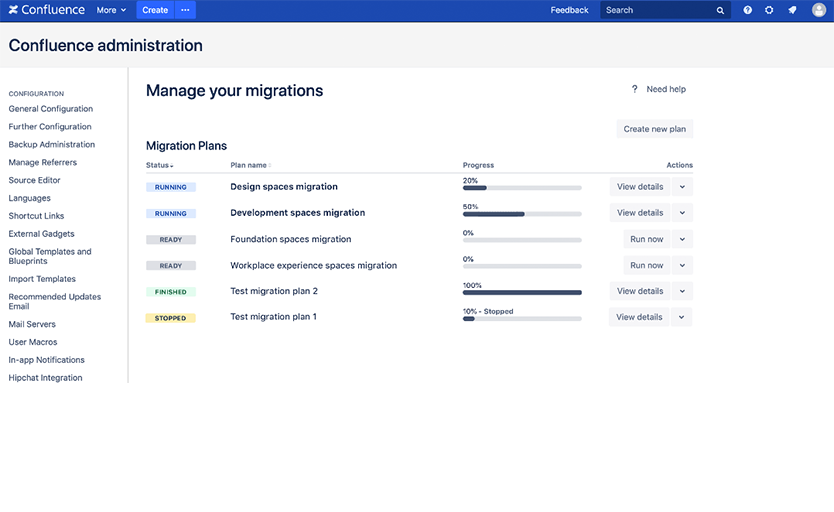Screen dimensions: 834x512
Task: Click plan name Test migration plan 2
Action: click(x=274, y=291)
